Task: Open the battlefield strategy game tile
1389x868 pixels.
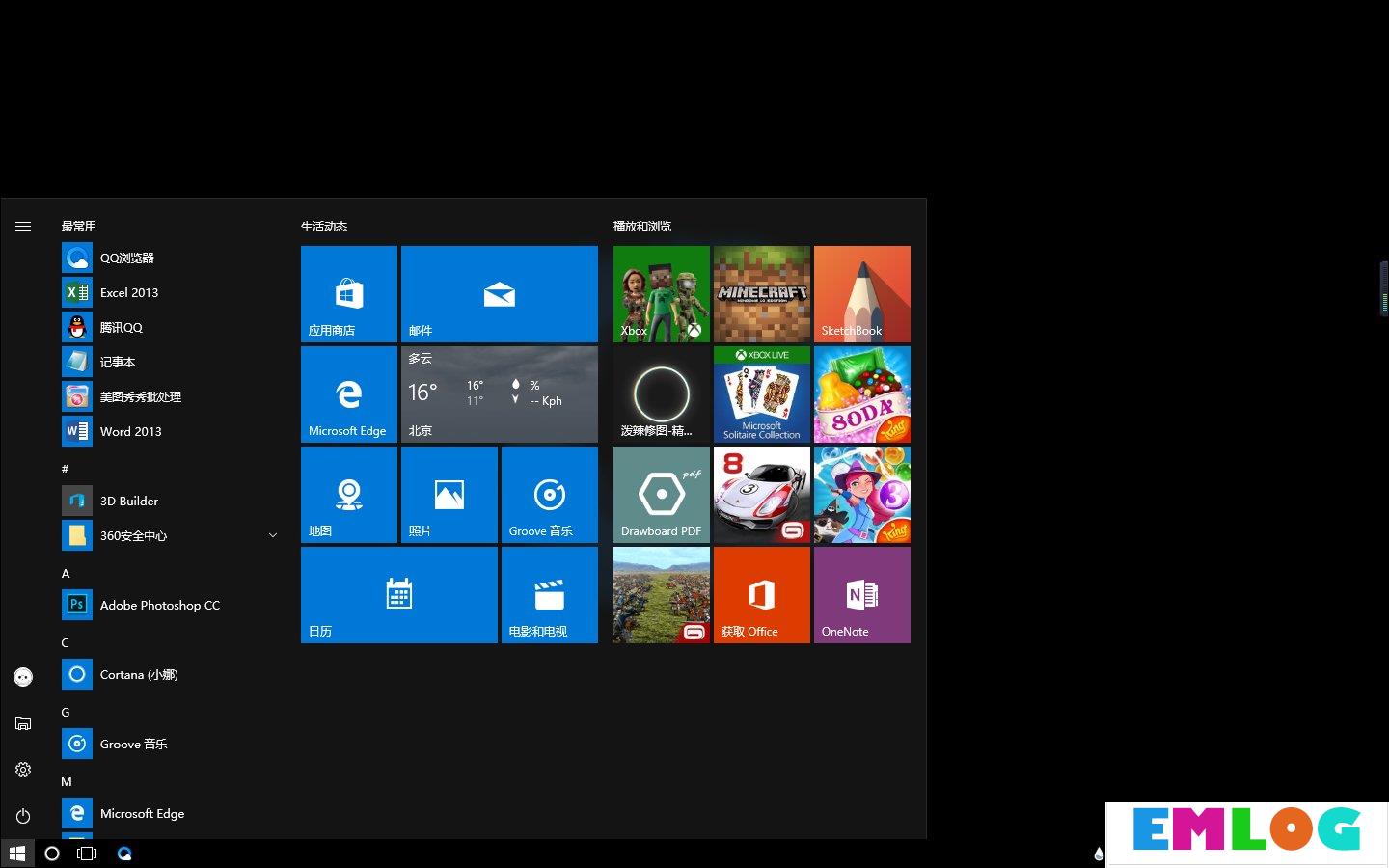Action: click(662, 595)
